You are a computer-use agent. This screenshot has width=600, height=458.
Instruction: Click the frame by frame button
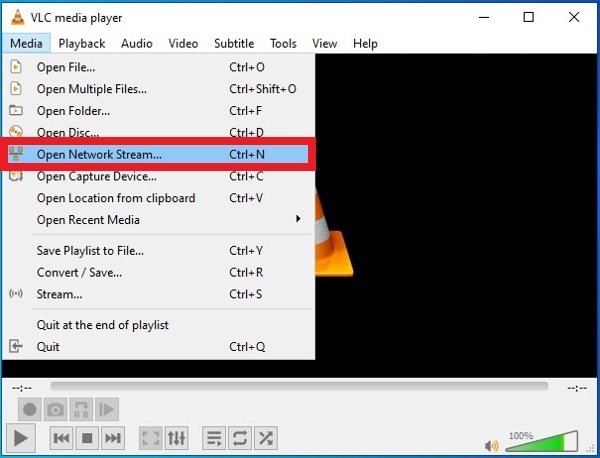point(107,409)
